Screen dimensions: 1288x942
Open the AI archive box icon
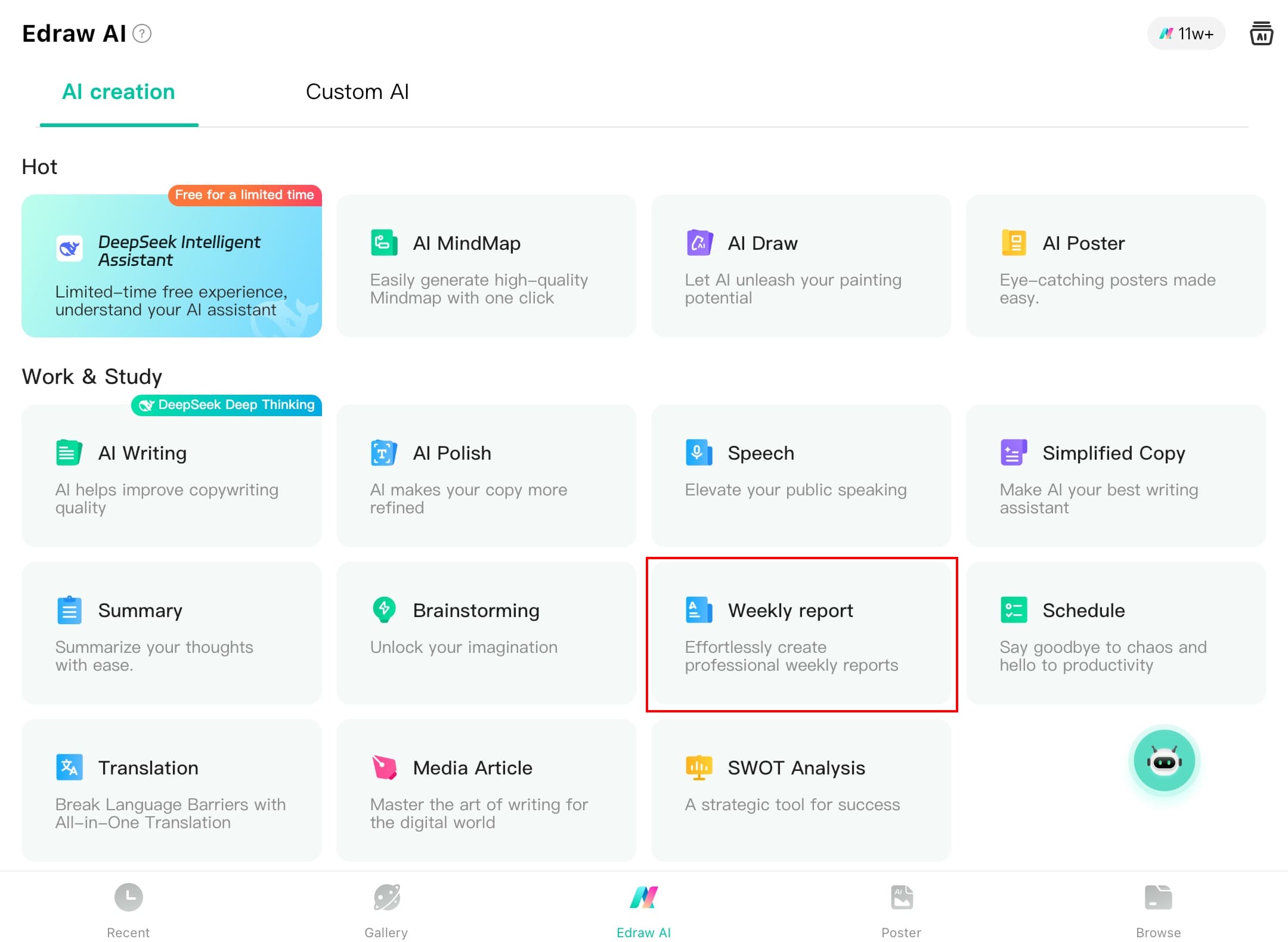1261,33
